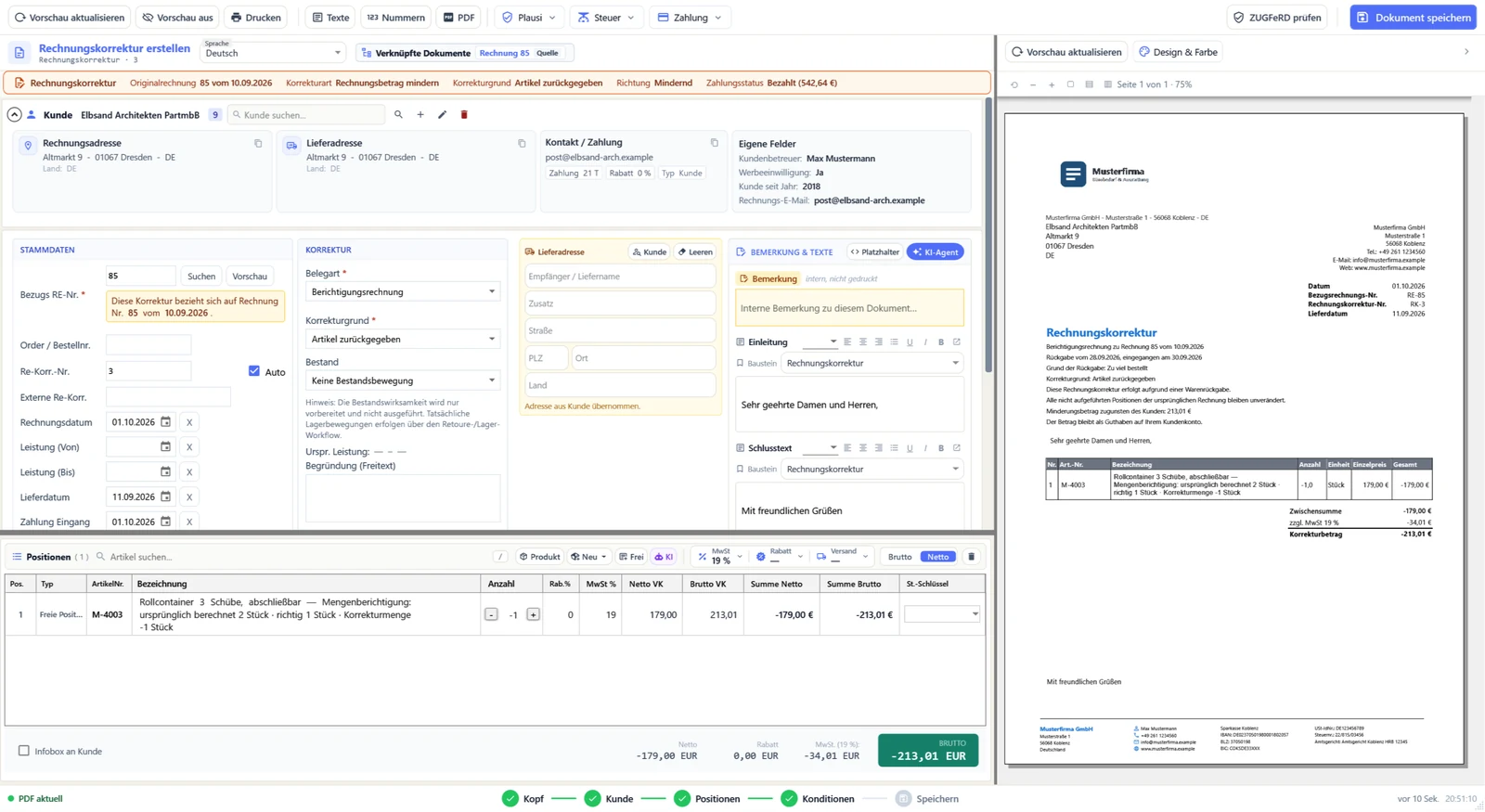Open Design & Farbe settings

1178,52
